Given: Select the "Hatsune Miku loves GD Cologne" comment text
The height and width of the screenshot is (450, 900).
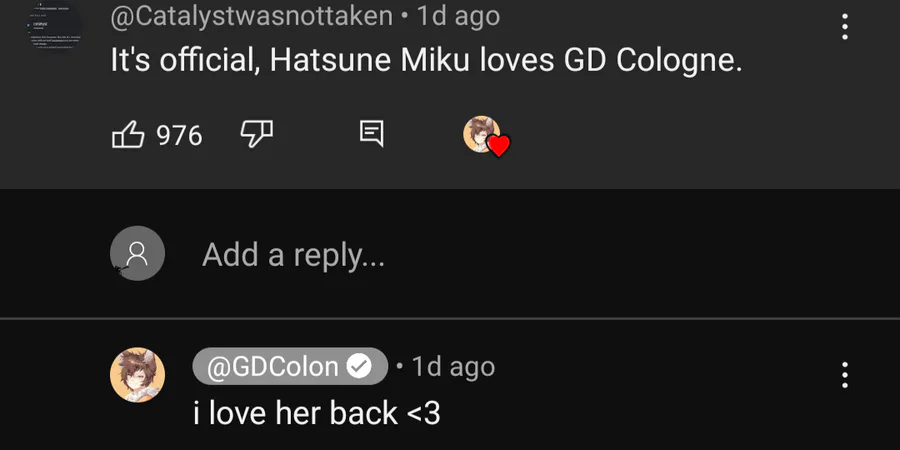Looking at the screenshot, I should coord(506,61).
